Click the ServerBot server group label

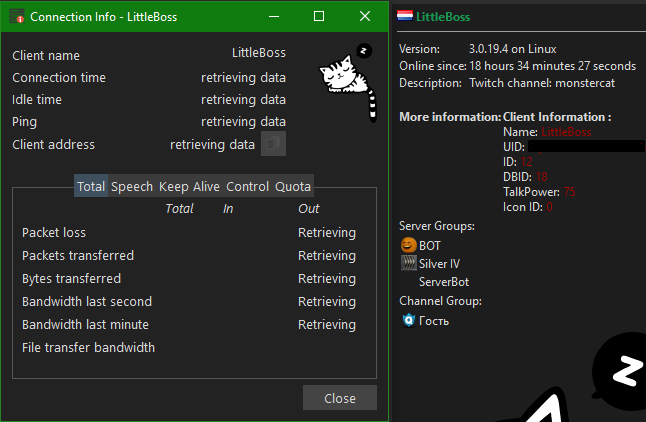click(444, 282)
